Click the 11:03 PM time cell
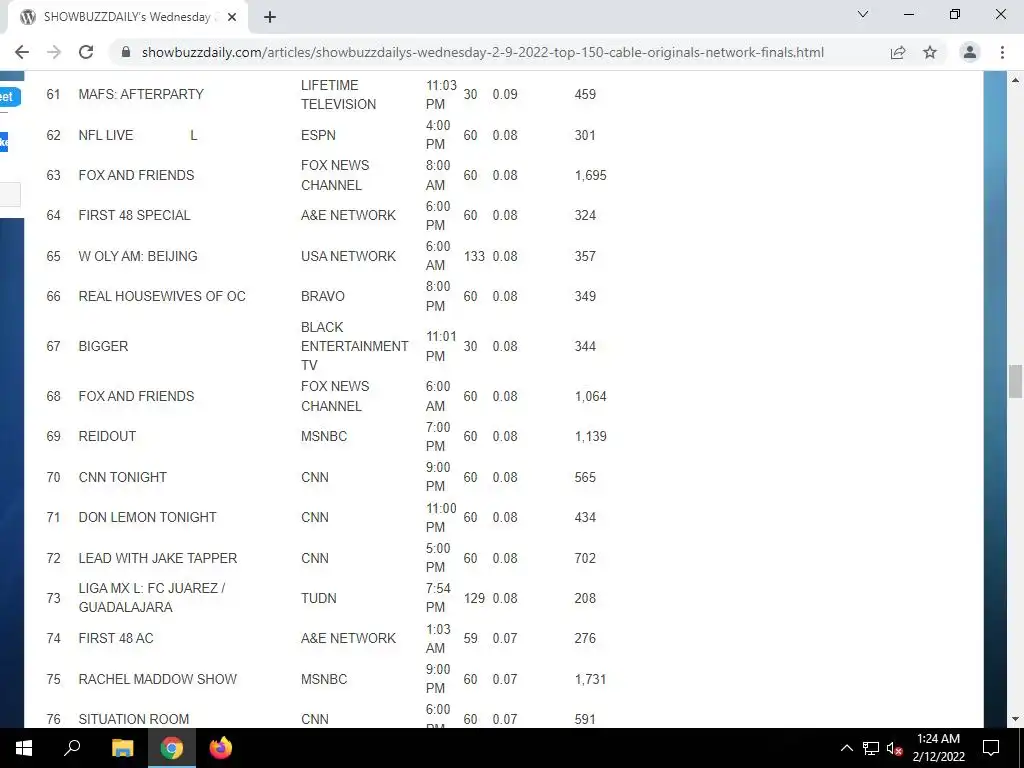1024x768 pixels. (441, 95)
